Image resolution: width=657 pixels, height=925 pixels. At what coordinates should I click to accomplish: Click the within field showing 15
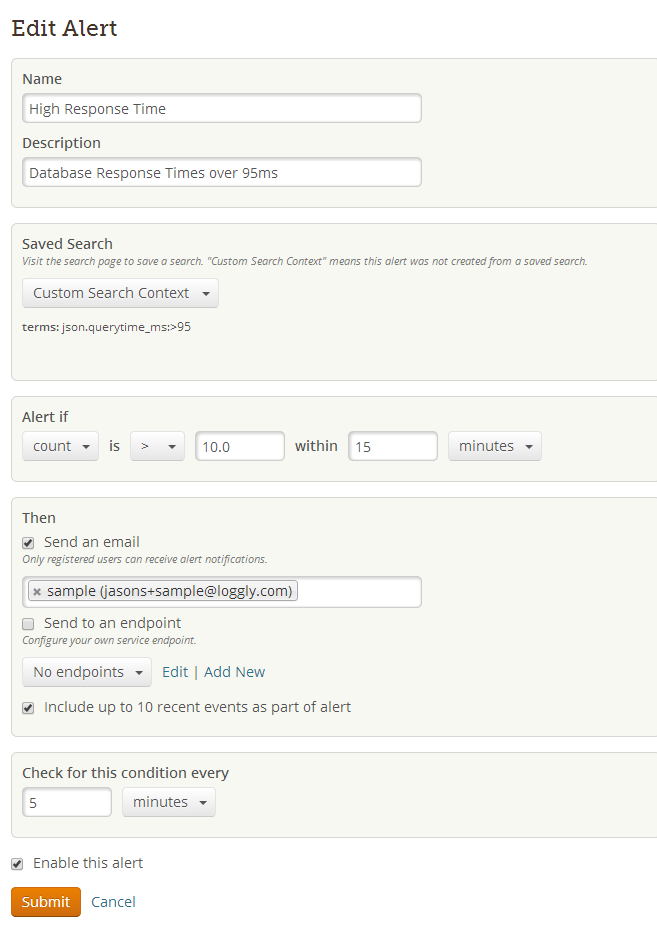point(392,447)
